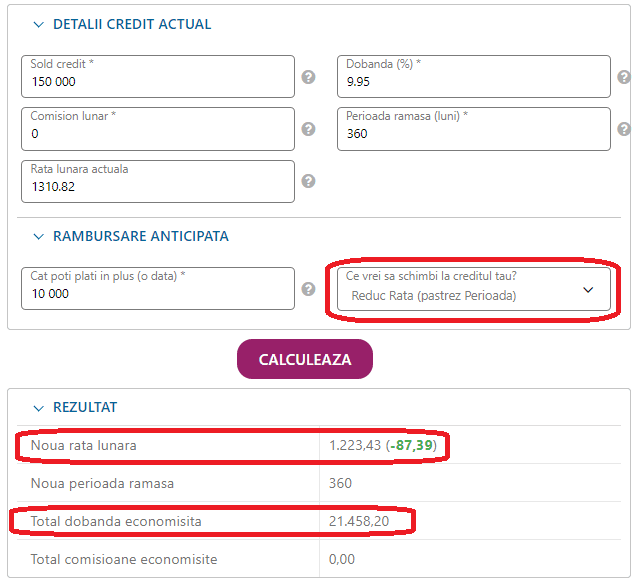Click help icon beside Dobanda field
Screen dimensions: 641x585
point(624,77)
